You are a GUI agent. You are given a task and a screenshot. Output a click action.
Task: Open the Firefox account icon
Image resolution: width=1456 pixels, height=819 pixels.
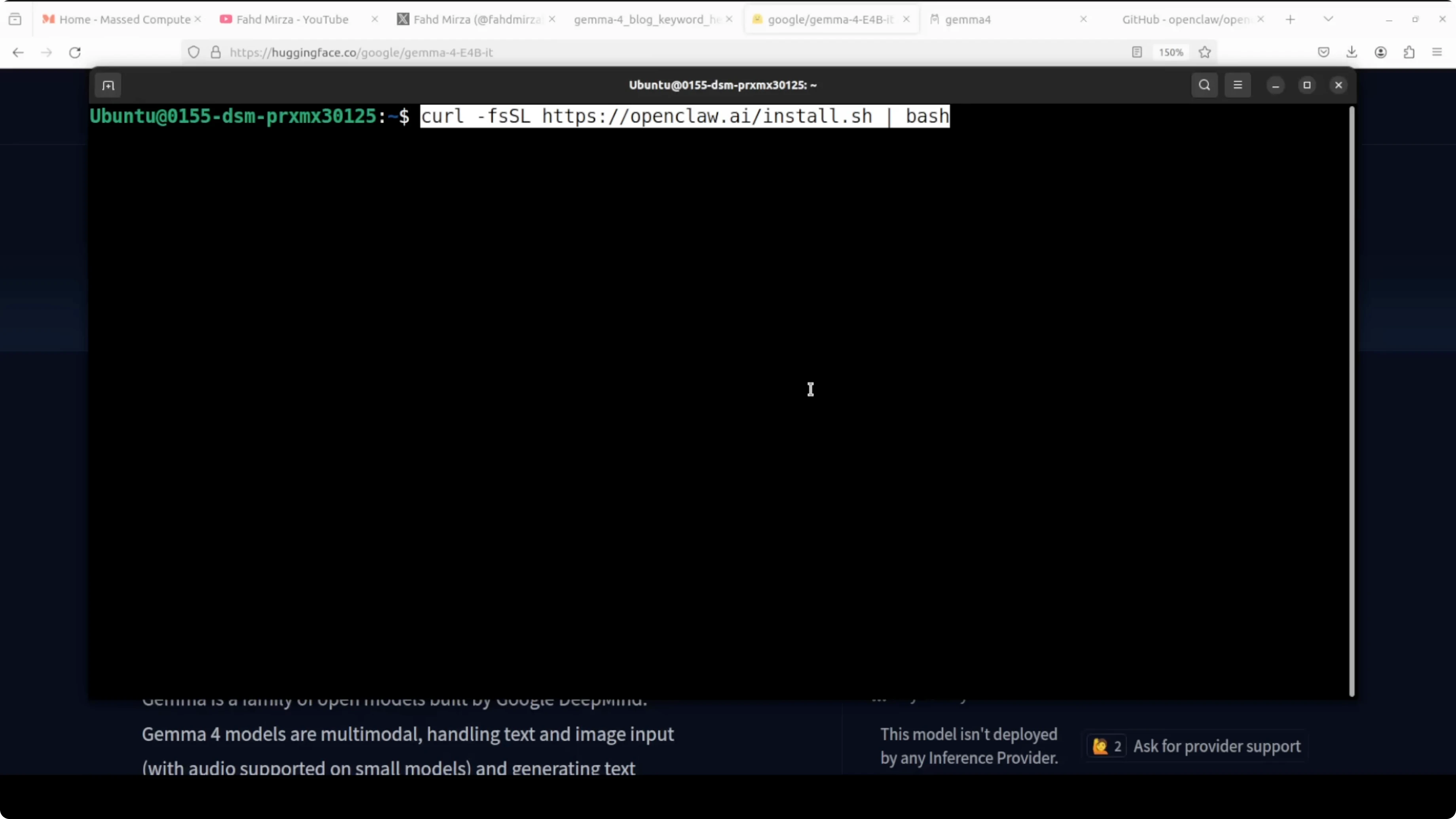click(1380, 53)
